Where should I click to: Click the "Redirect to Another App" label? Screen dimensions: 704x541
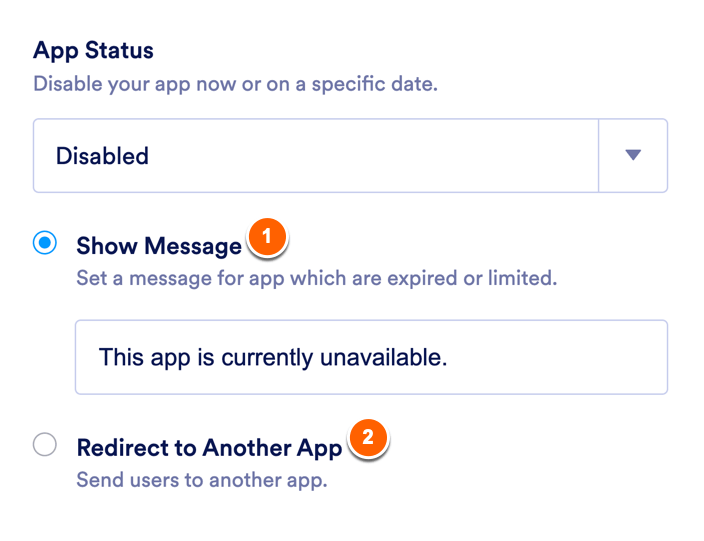click(209, 447)
